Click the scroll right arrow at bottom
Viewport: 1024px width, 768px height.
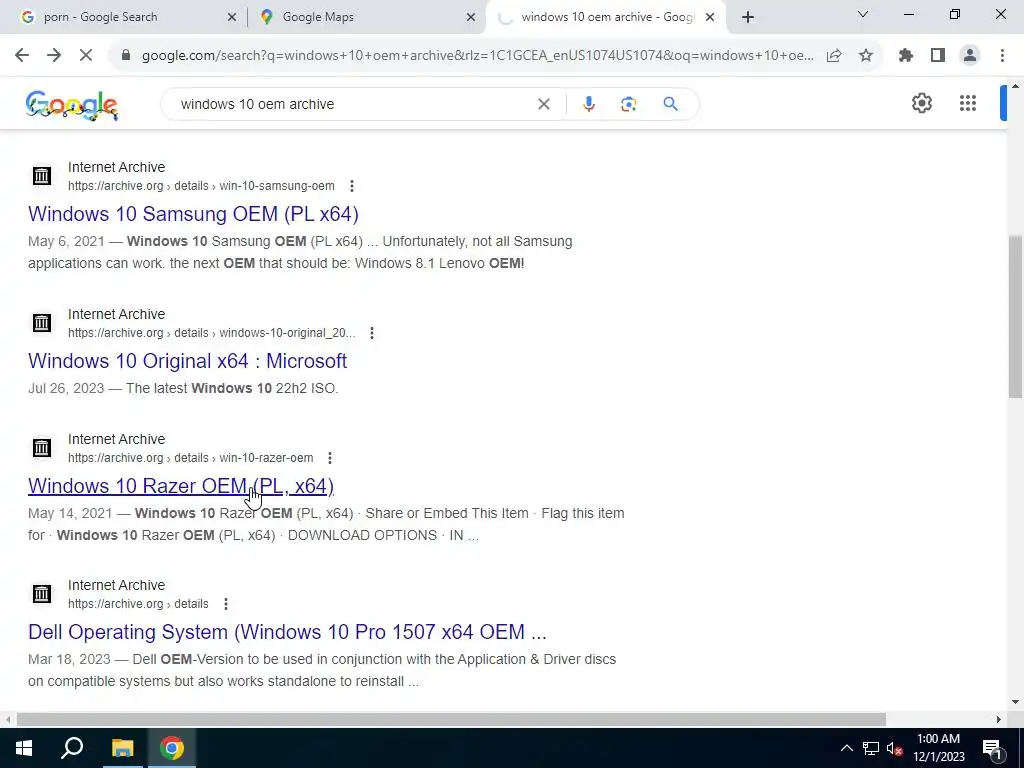pos(999,720)
